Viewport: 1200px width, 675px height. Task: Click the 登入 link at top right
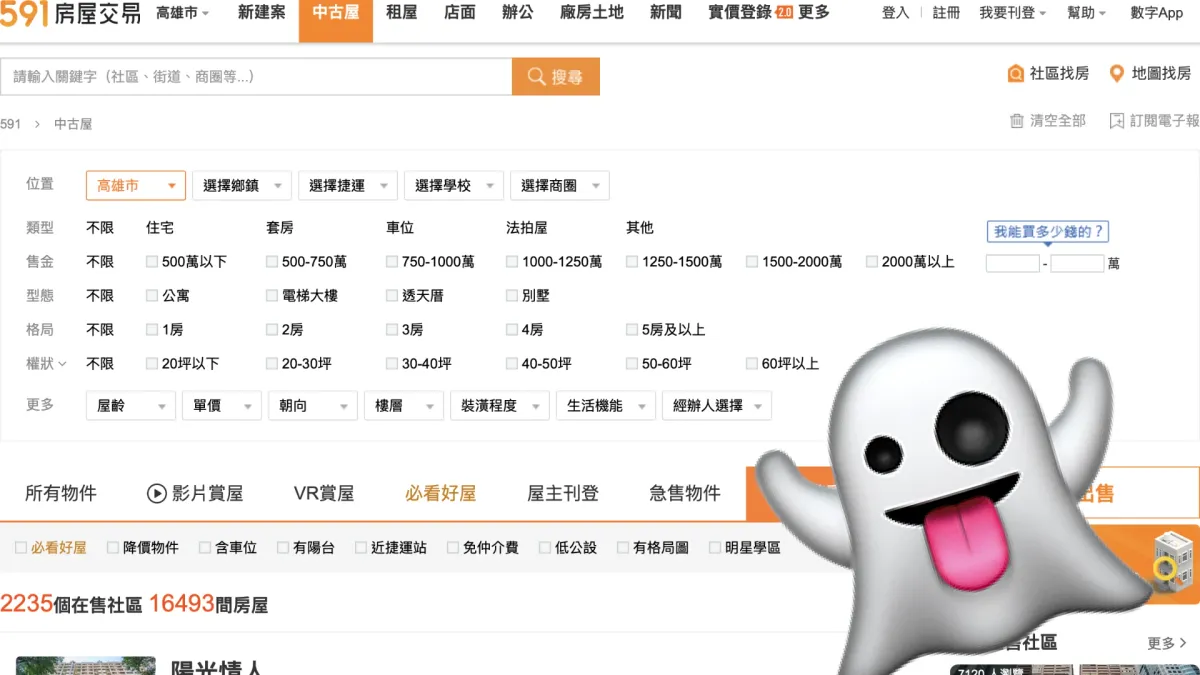(x=894, y=13)
